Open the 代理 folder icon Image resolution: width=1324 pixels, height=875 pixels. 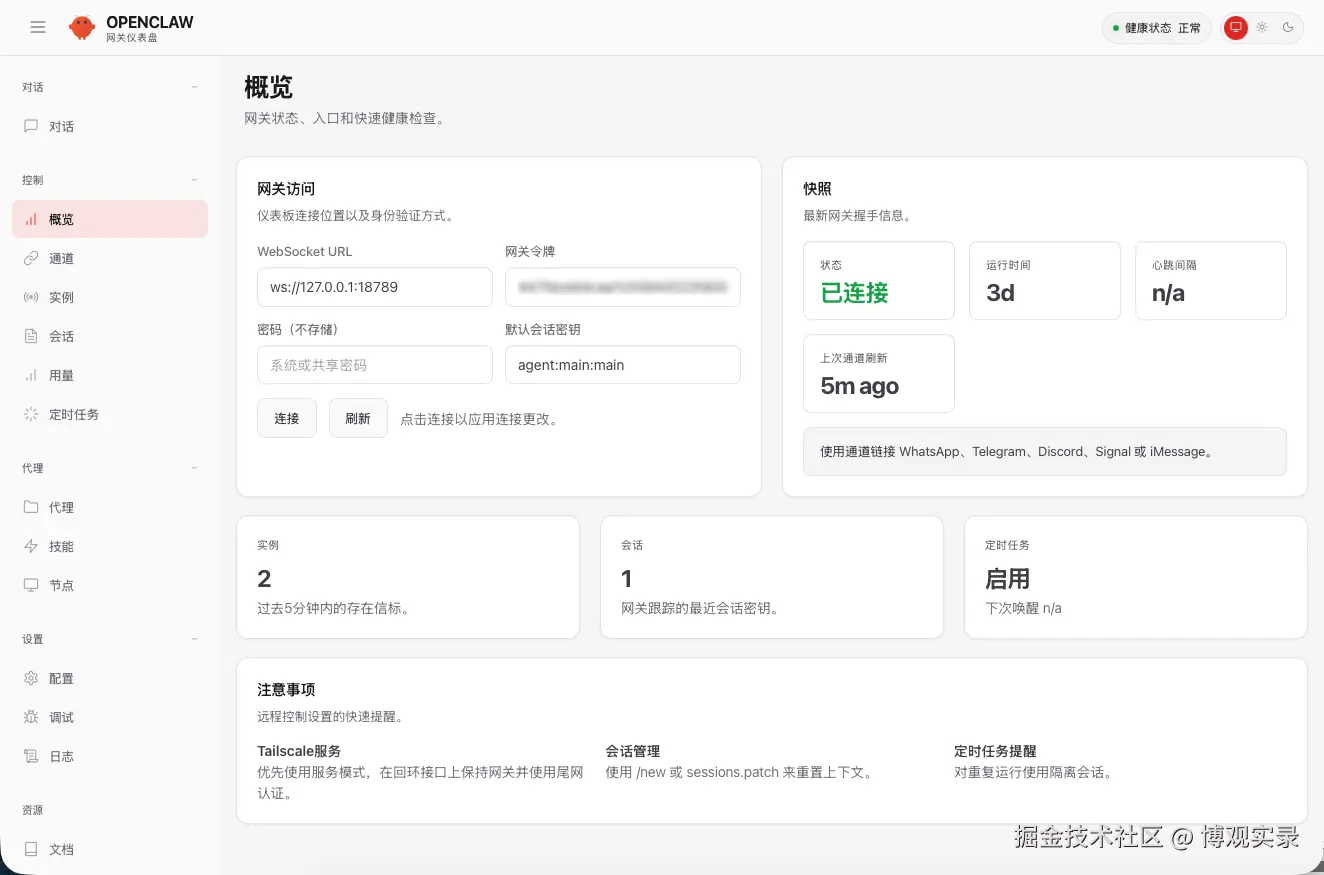tap(31, 507)
